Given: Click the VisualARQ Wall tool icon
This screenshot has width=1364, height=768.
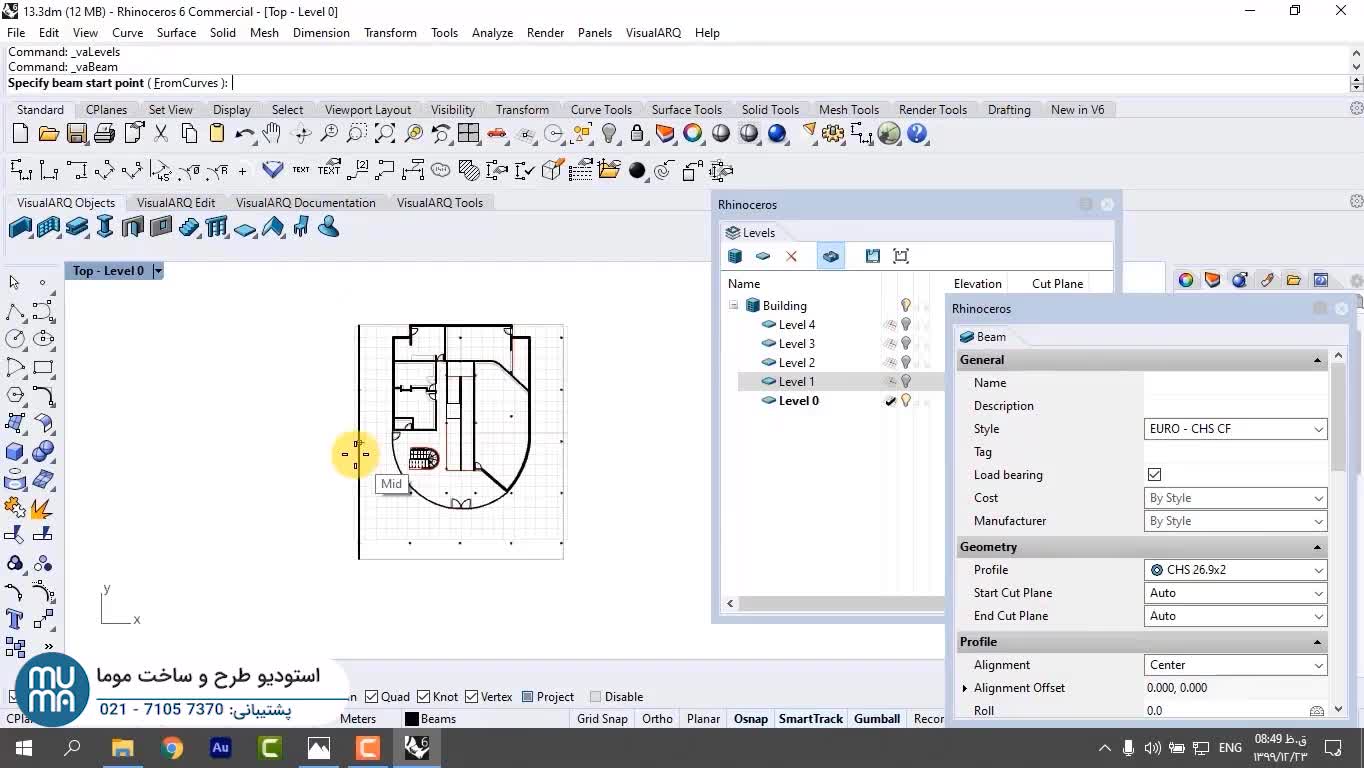Looking at the screenshot, I should point(20,228).
